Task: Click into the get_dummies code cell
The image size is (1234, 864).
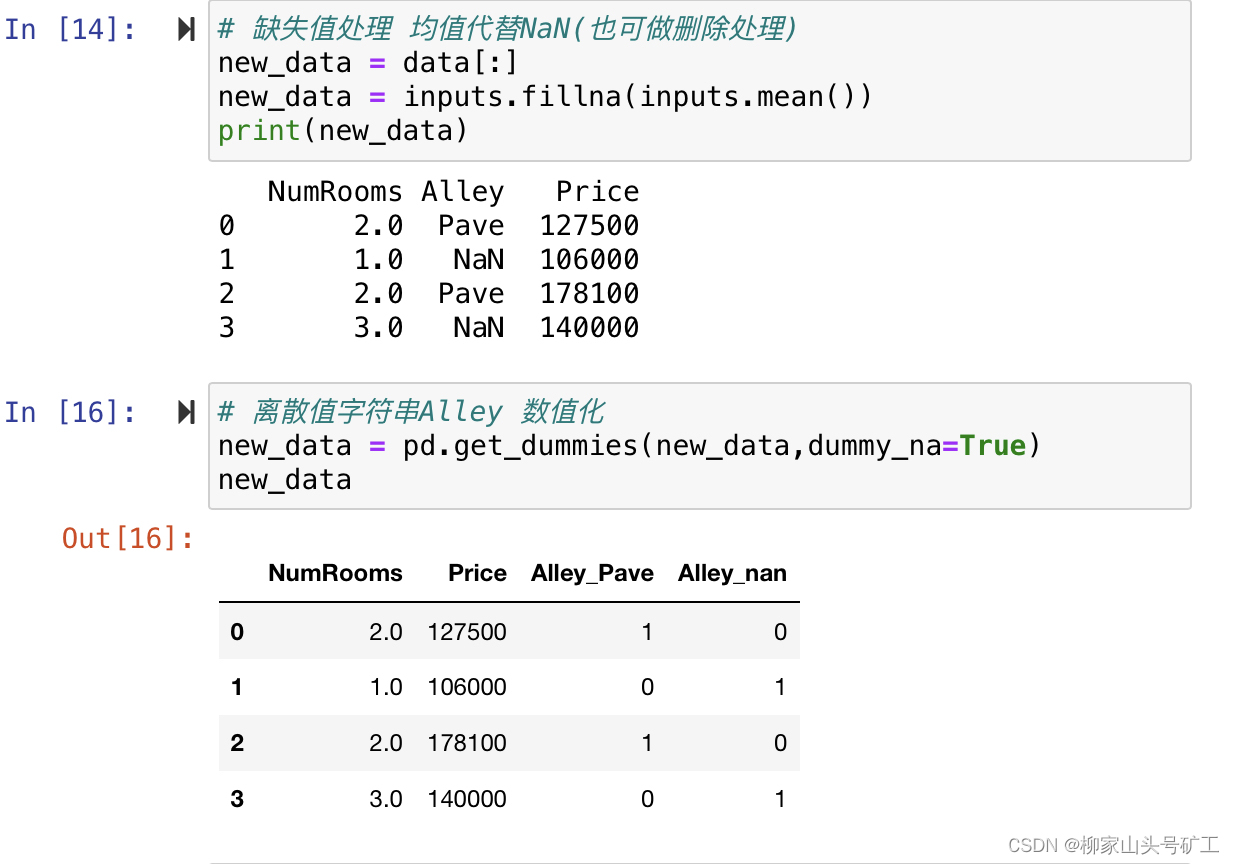Action: point(700,446)
